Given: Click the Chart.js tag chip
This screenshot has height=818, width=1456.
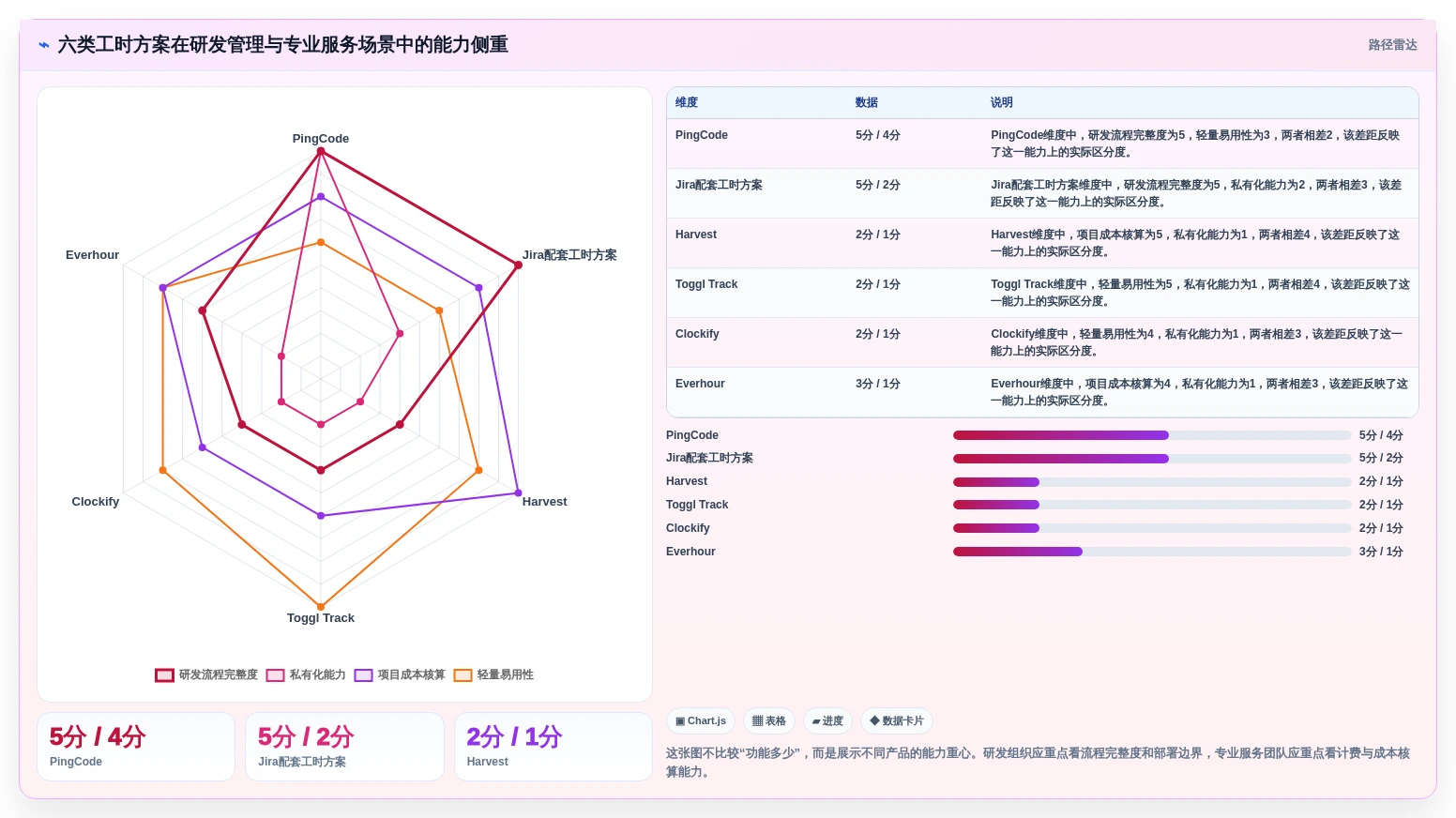Looking at the screenshot, I should (x=701, y=721).
